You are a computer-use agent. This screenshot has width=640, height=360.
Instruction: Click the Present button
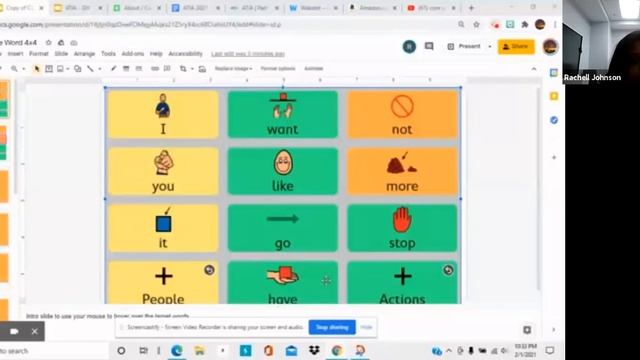(x=464, y=47)
